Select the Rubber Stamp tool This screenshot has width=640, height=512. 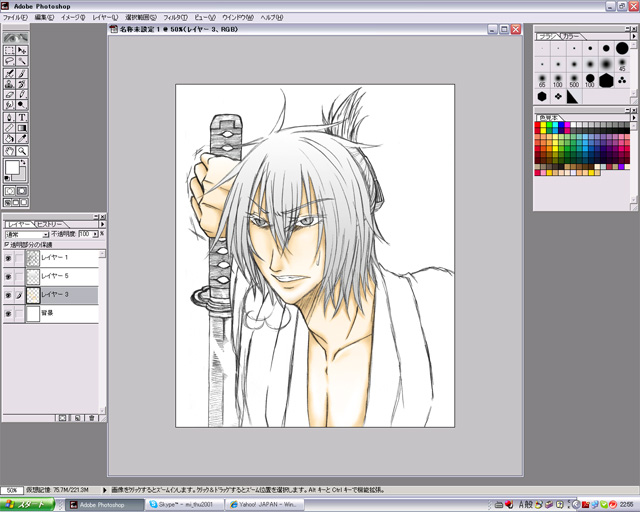coord(10,84)
